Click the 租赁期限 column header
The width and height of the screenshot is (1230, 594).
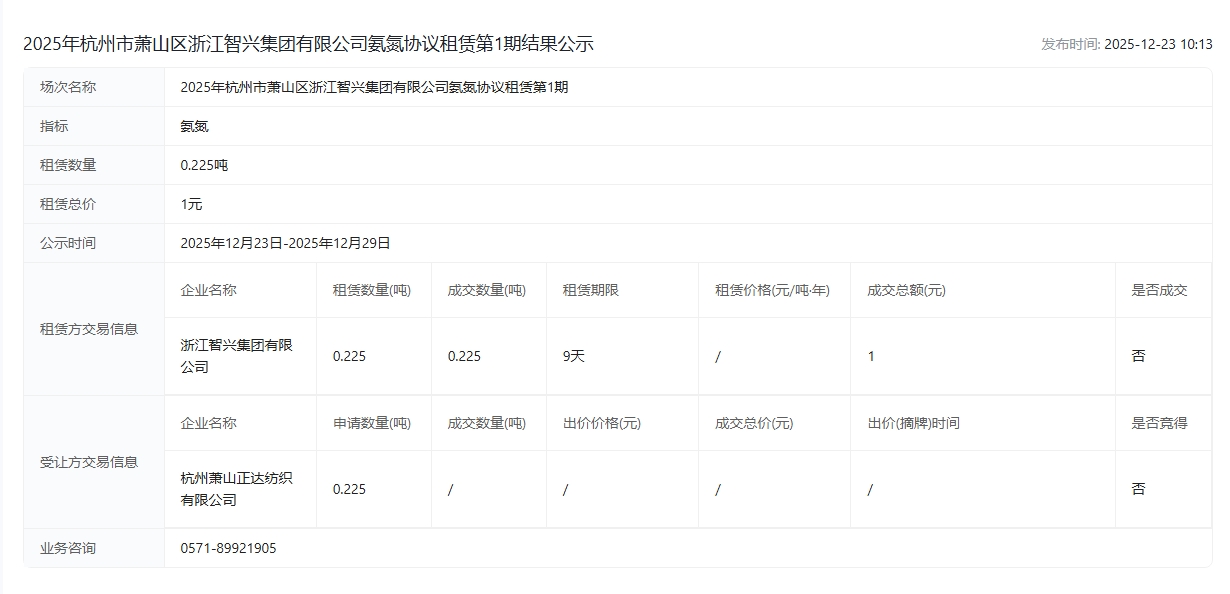pyautogui.click(x=590, y=290)
